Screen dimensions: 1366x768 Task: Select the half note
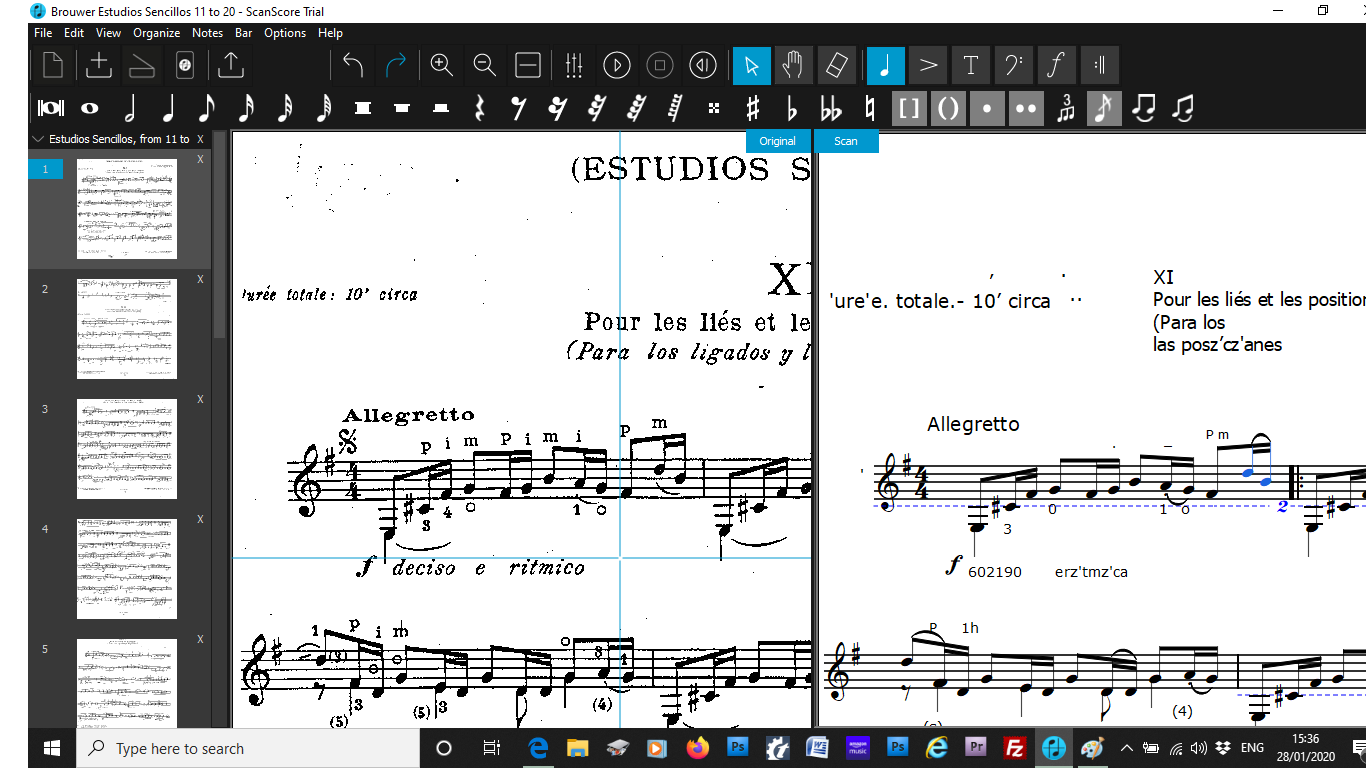[129, 108]
